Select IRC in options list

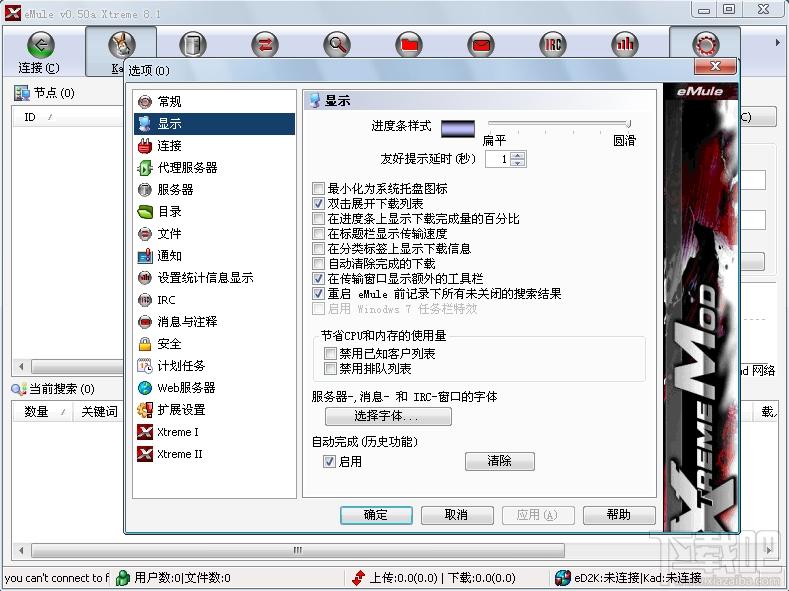pyautogui.click(x=214, y=300)
